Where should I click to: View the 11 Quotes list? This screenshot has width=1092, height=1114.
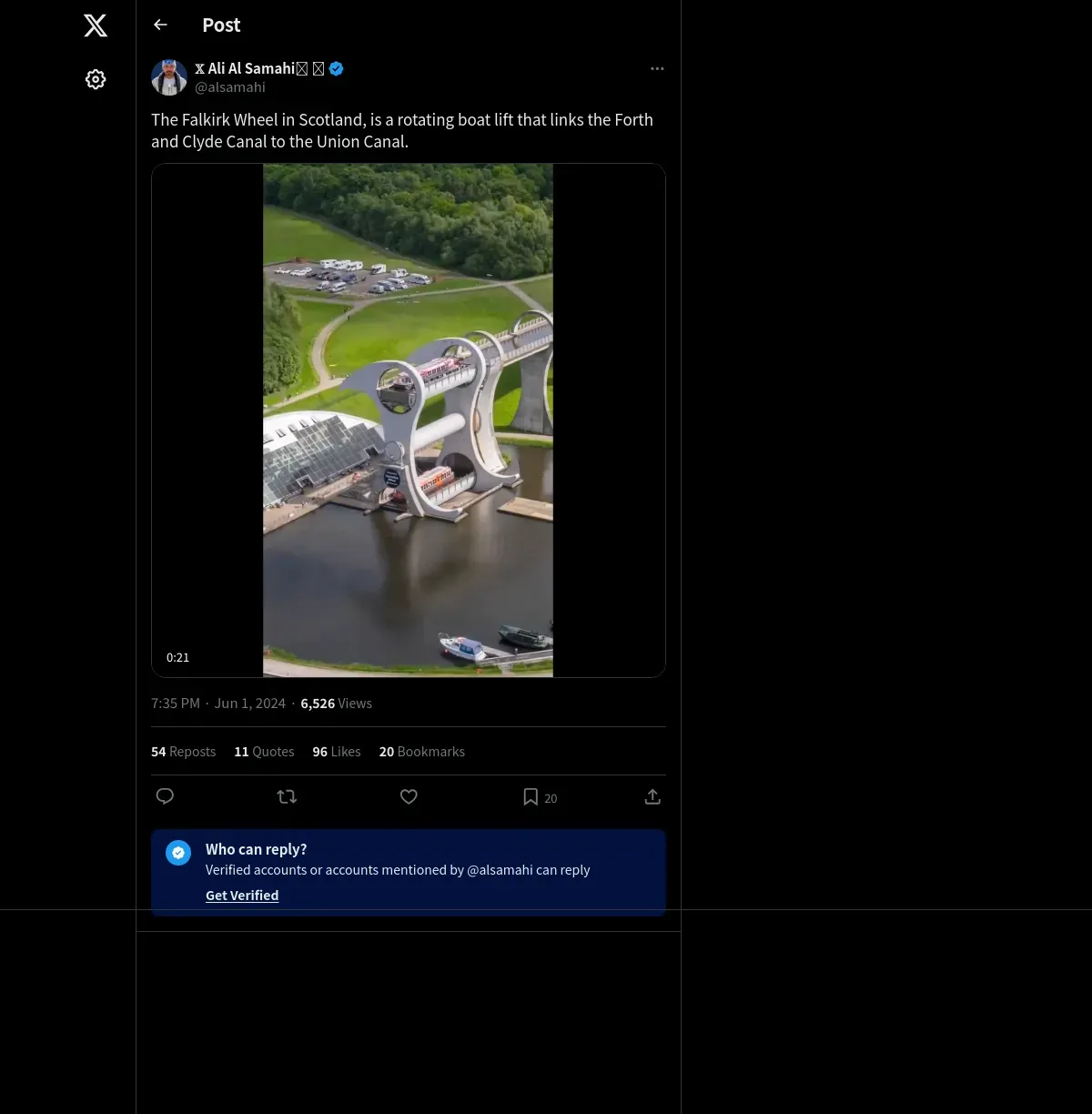(264, 752)
